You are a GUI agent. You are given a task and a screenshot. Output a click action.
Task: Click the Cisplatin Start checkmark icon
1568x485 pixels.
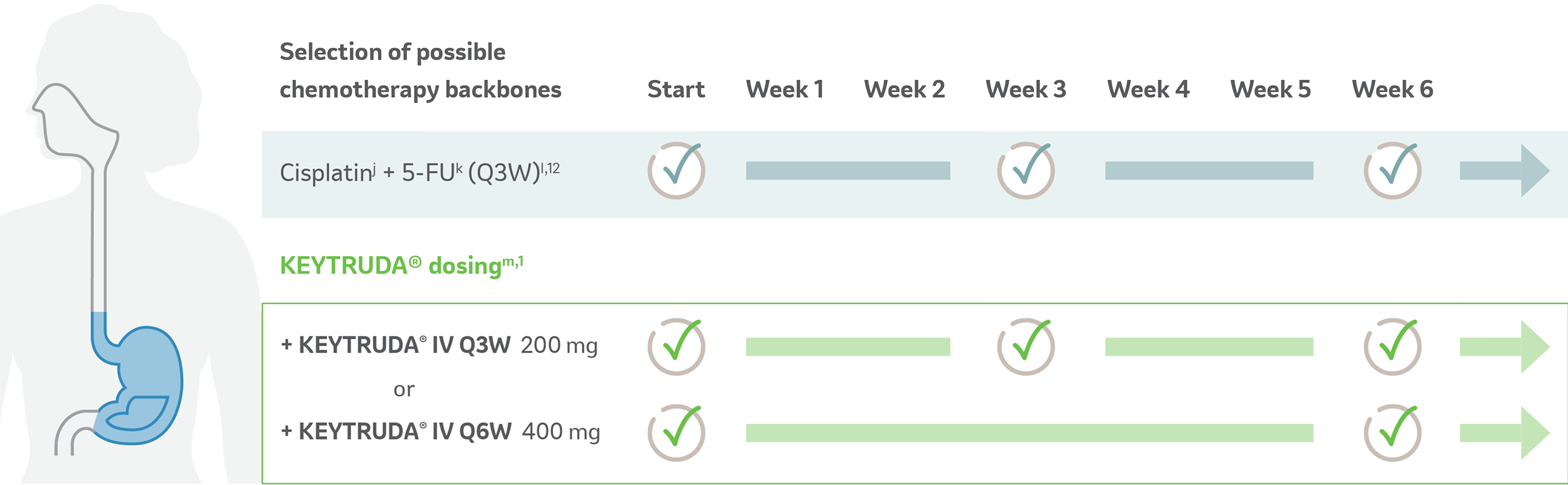(676, 170)
